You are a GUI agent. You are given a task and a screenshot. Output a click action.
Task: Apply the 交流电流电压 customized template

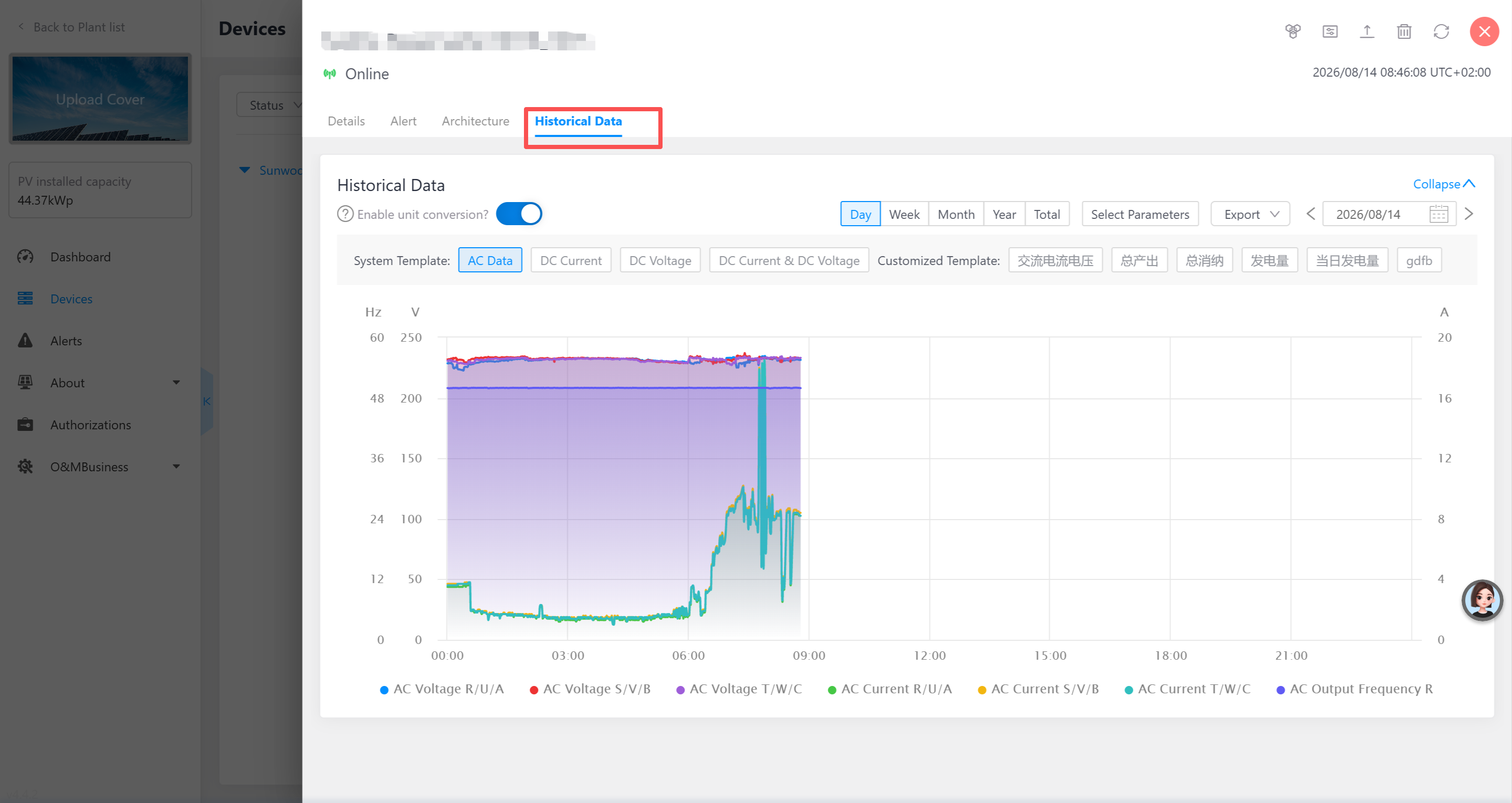1055,260
